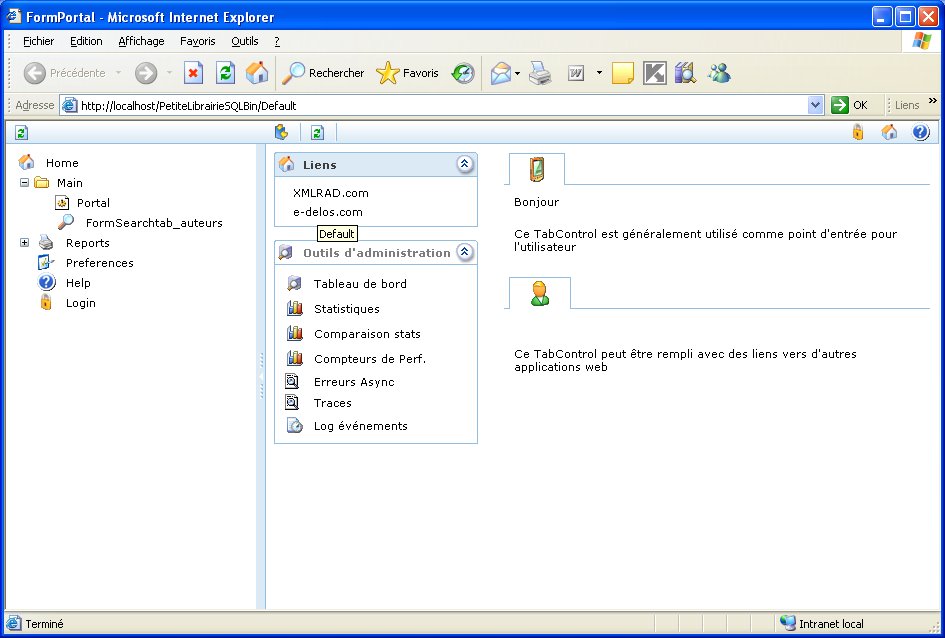This screenshot has height=638, width=945.
Task: Collapse the Main tree node
Action: [24, 183]
